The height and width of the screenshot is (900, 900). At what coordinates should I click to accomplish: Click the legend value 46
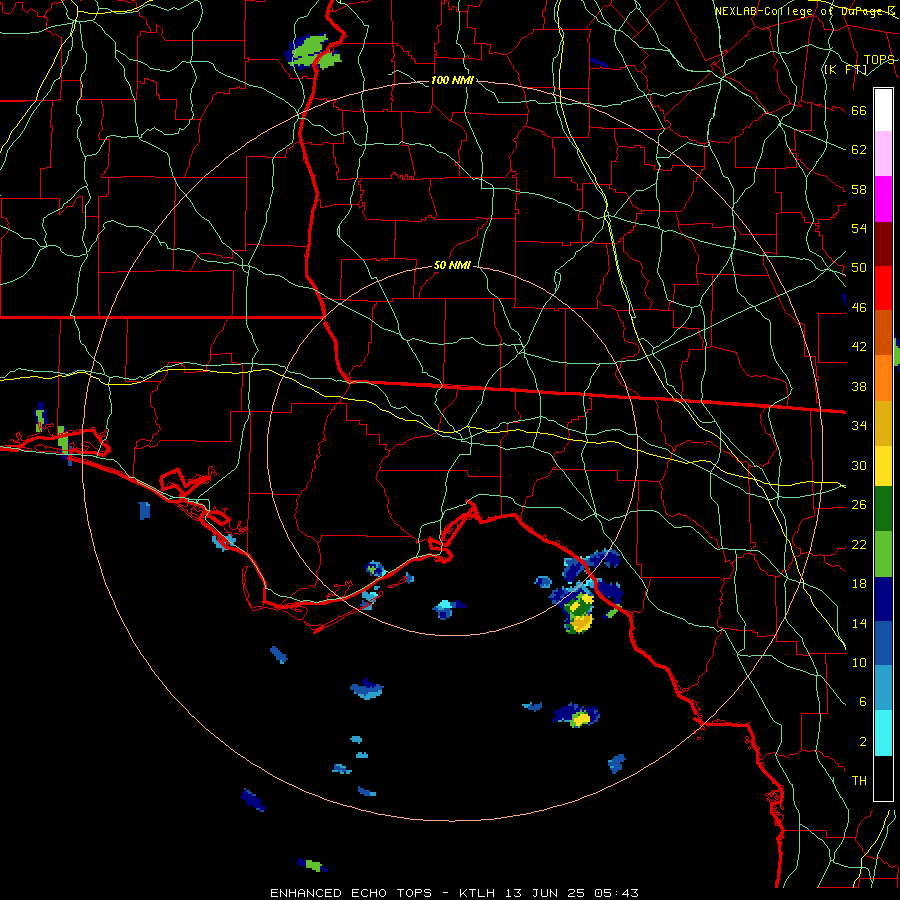coord(859,307)
